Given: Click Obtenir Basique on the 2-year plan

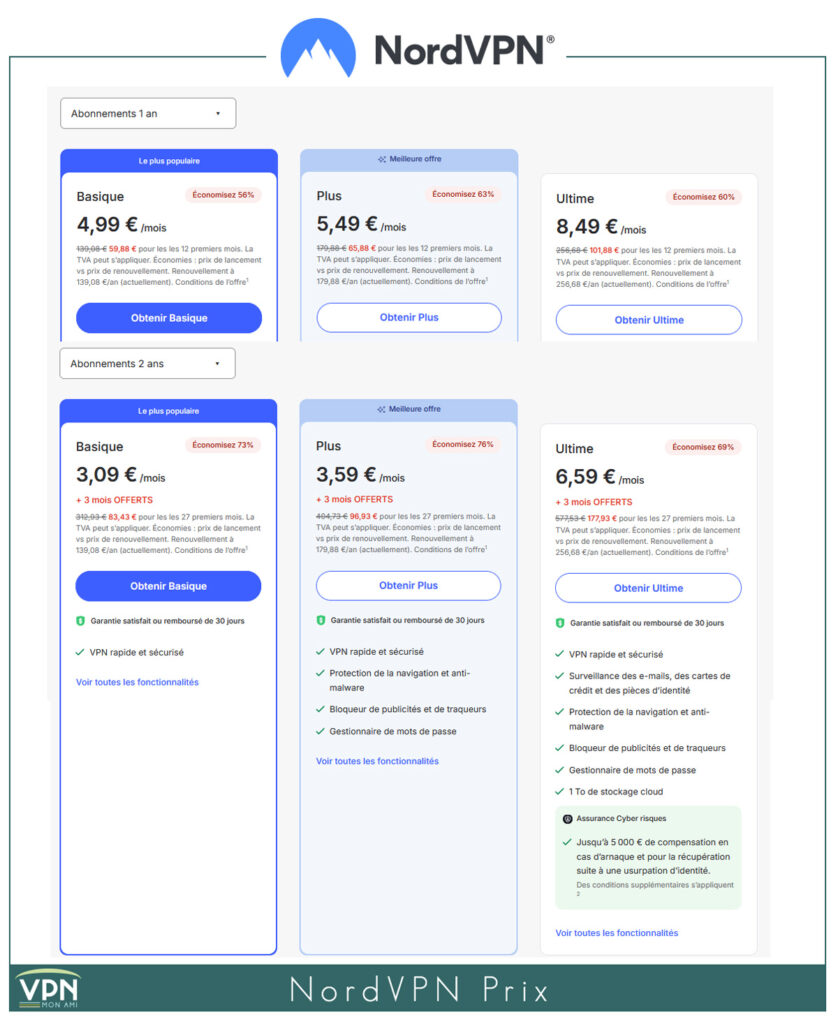Looking at the screenshot, I should pyautogui.click(x=168, y=585).
